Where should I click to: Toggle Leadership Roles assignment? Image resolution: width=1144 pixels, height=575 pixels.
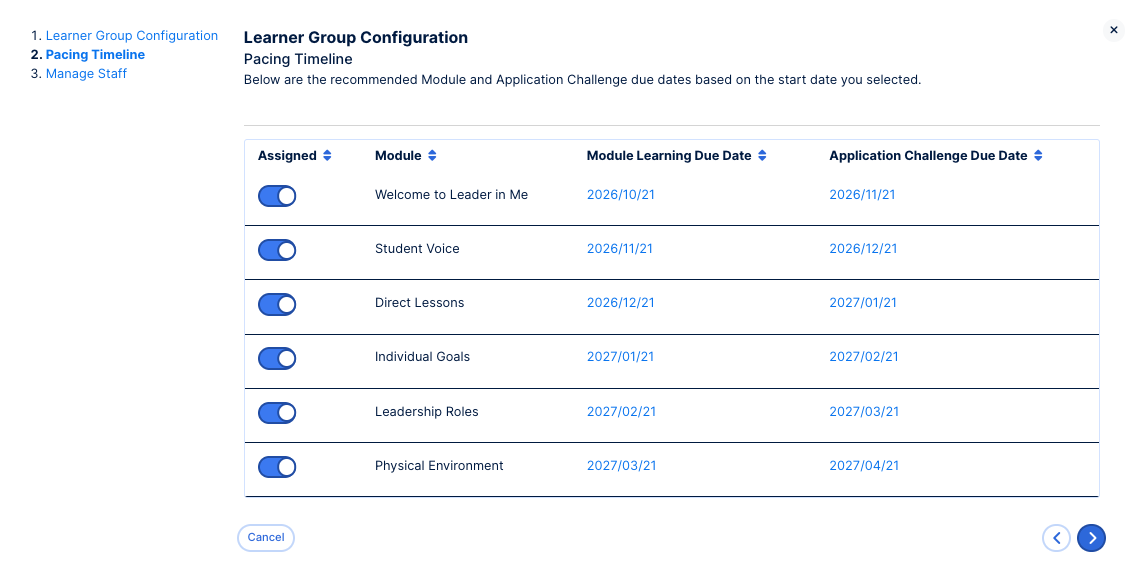pyautogui.click(x=277, y=412)
